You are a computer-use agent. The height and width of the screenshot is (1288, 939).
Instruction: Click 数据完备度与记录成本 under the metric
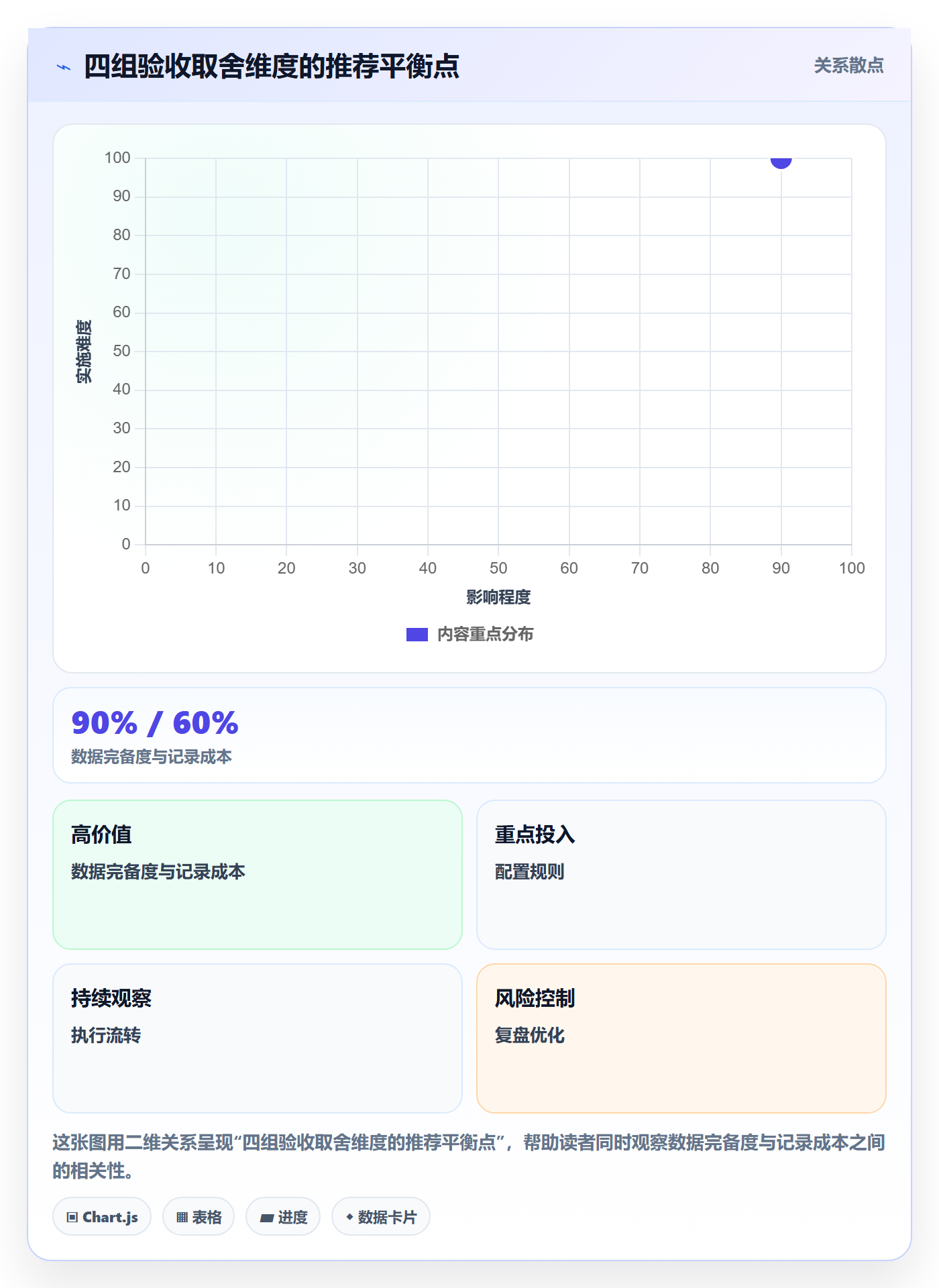click(x=152, y=757)
